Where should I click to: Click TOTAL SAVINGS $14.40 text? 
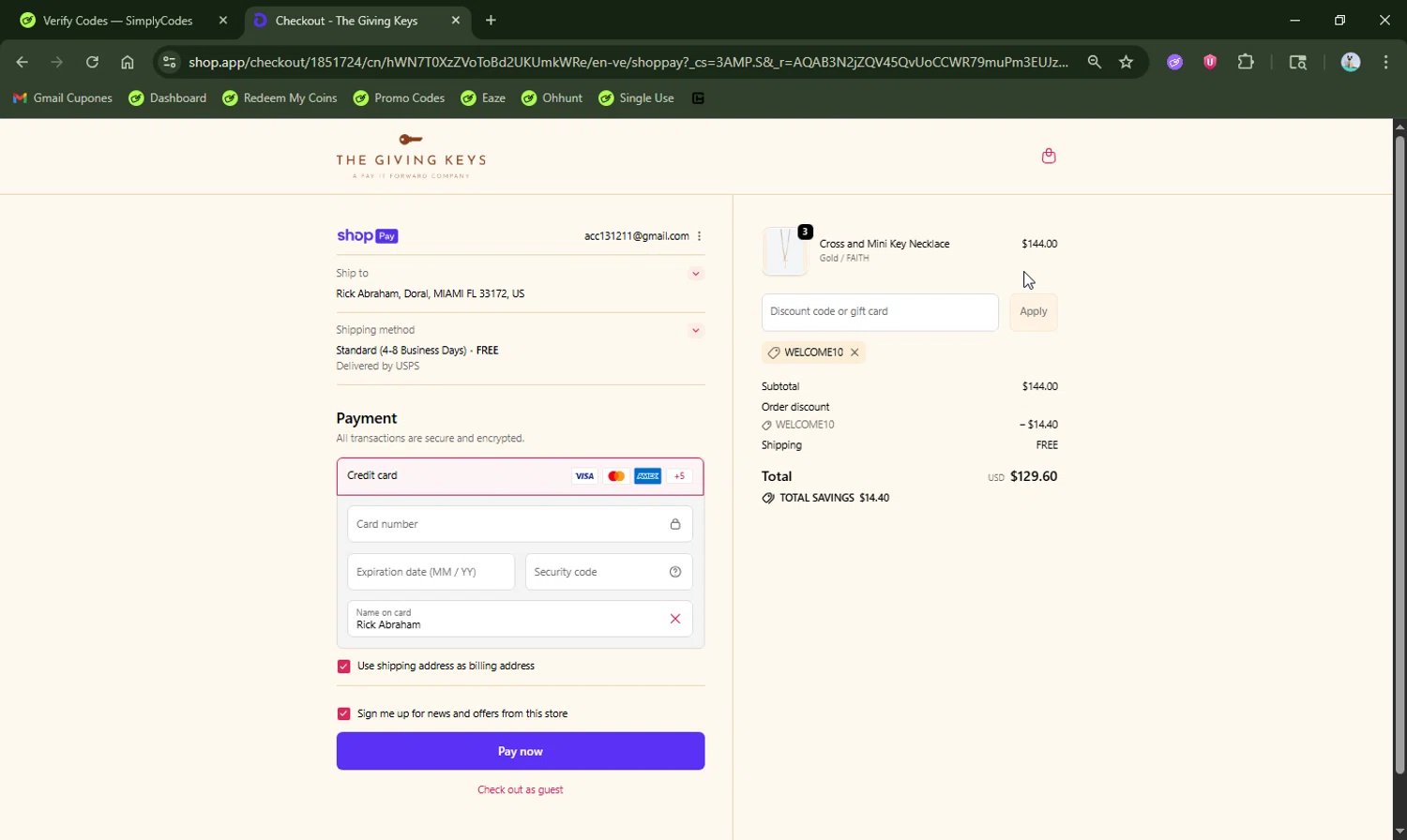pyautogui.click(x=834, y=498)
